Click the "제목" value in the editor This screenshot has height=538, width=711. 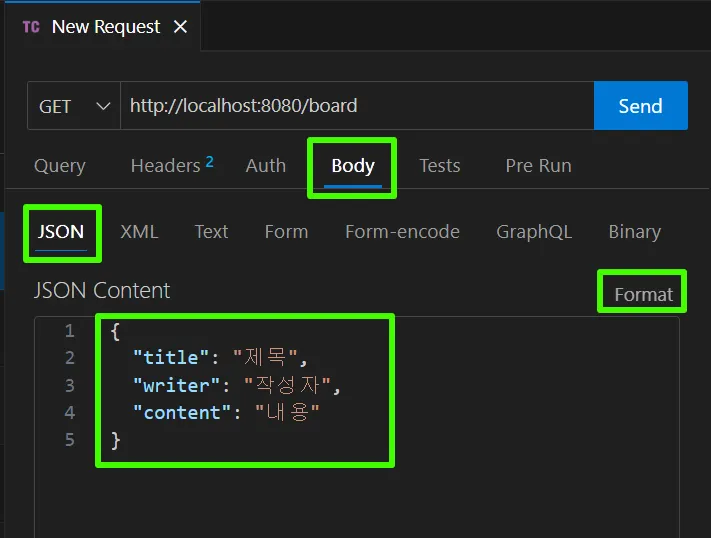coord(265,357)
